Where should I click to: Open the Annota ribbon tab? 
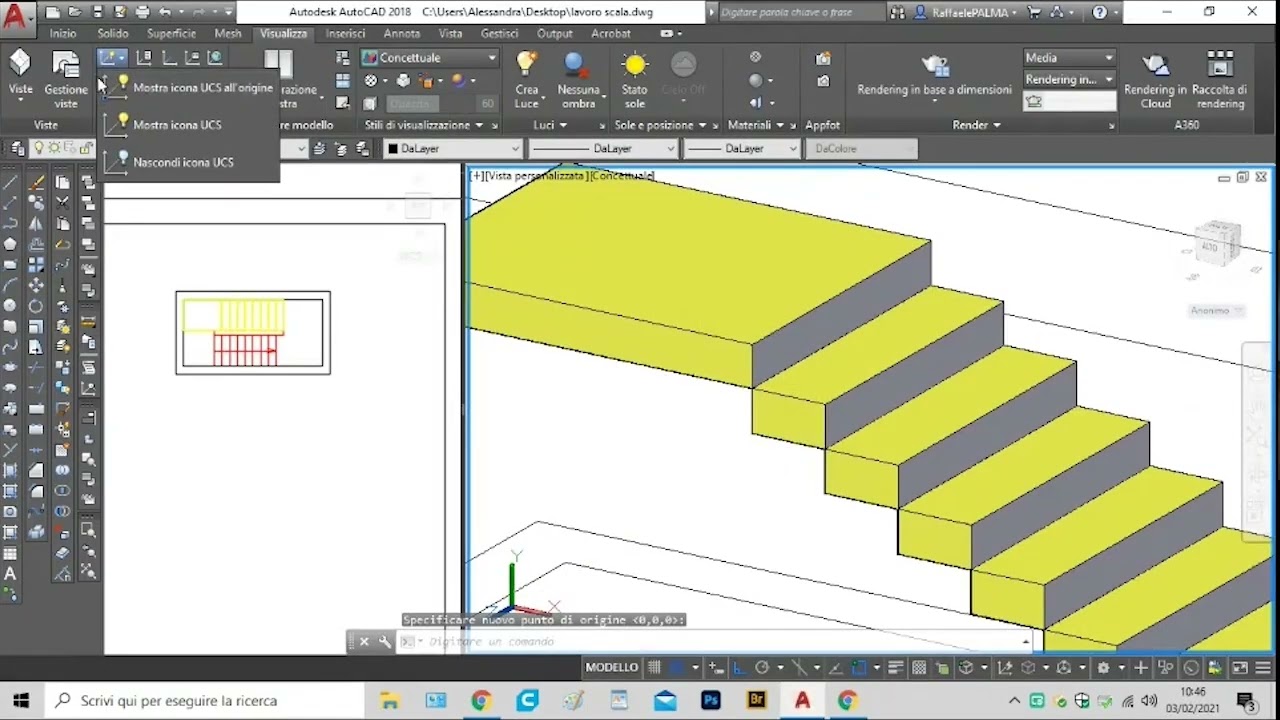pyautogui.click(x=402, y=33)
